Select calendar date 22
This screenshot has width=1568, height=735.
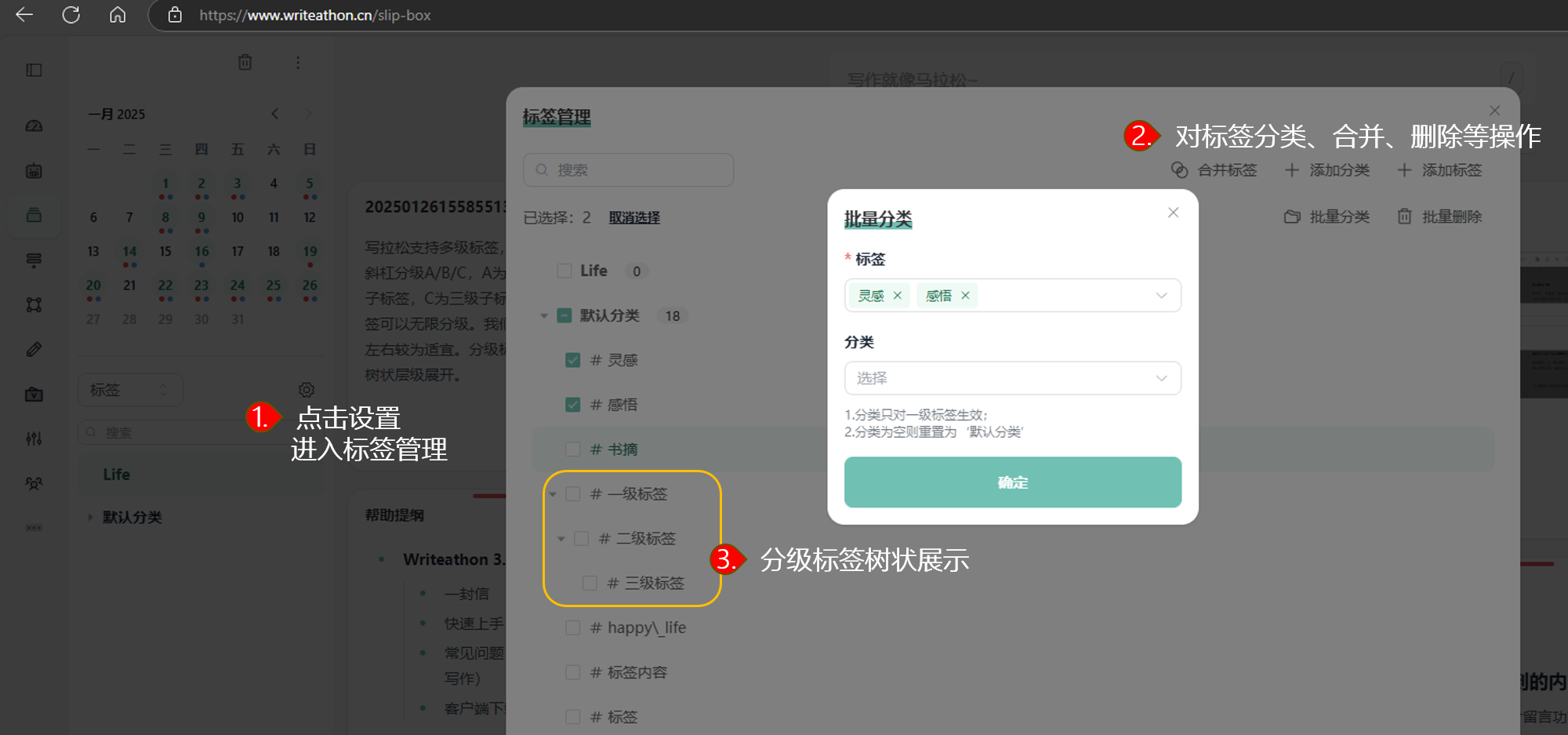coord(165,286)
